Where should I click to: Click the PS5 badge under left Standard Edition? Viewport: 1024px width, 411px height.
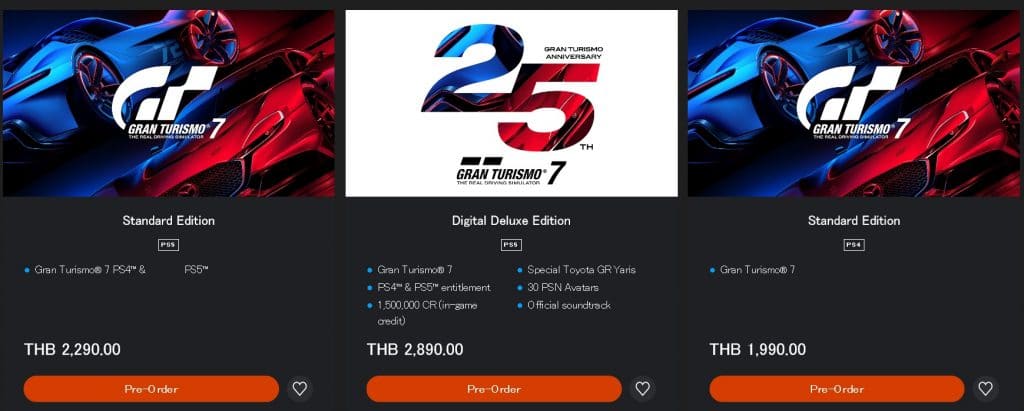coord(168,245)
